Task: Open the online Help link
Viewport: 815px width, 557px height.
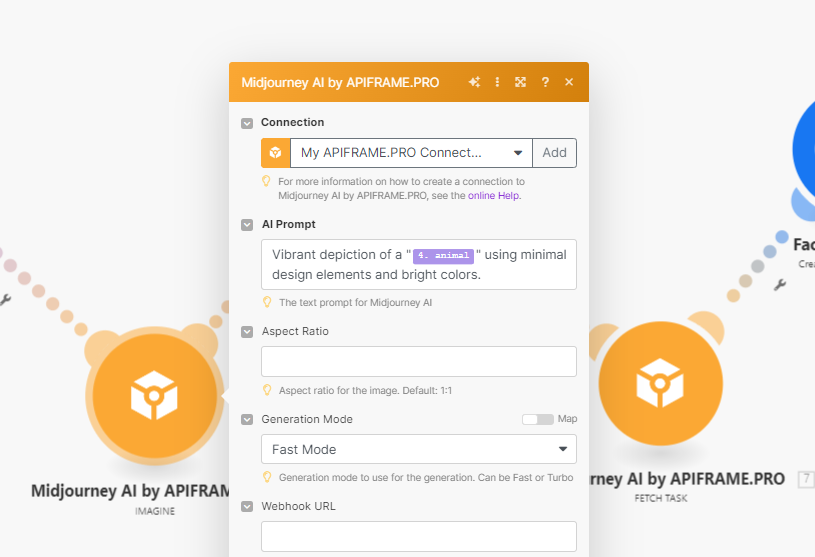Action: coord(493,196)
